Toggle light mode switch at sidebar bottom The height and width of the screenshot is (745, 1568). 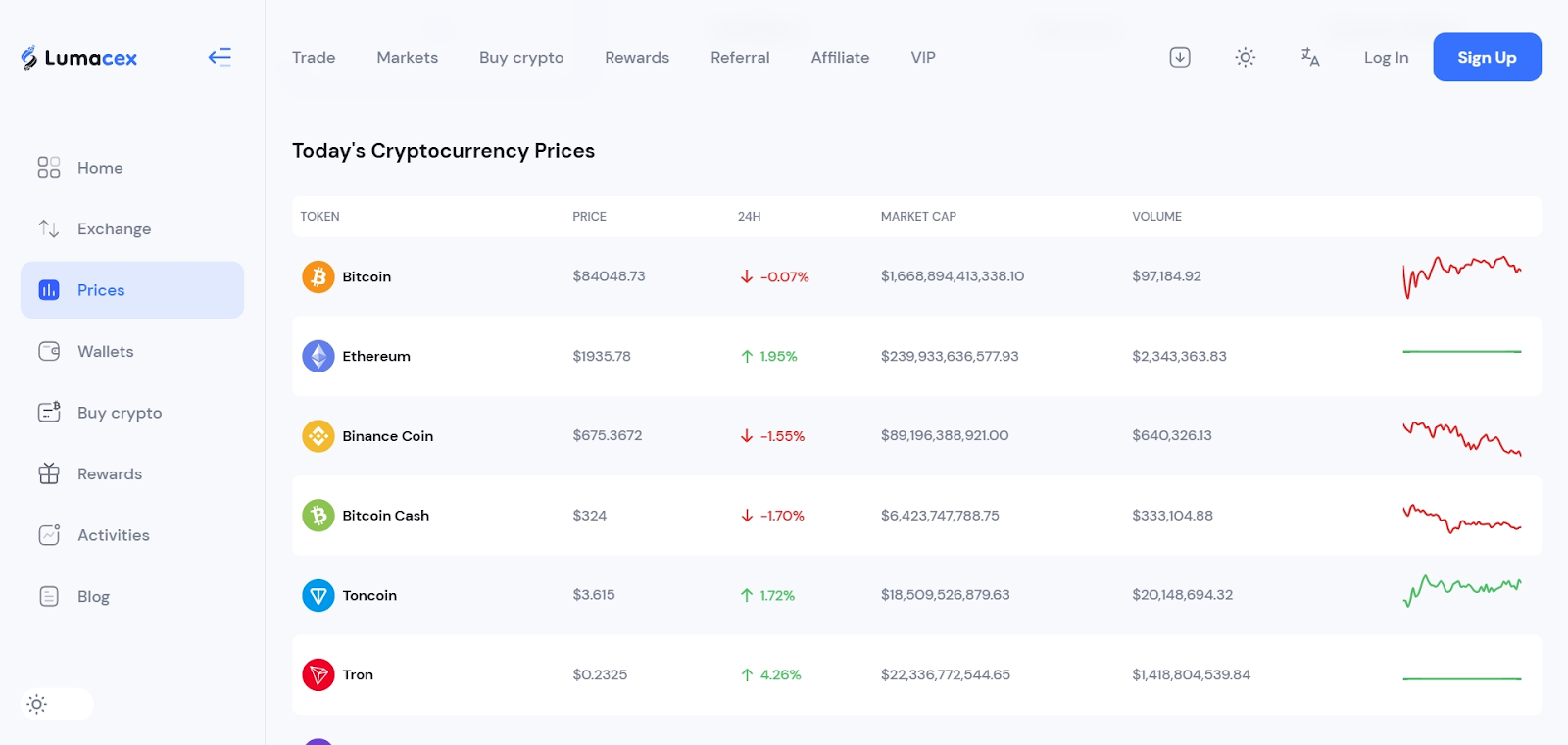pyautogui.click(x=57, y=704)
